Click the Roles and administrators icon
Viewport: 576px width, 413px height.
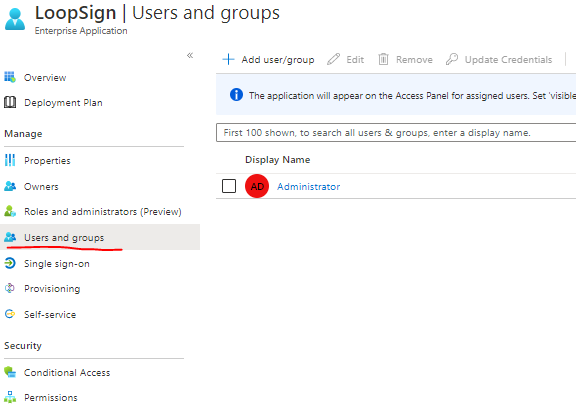pyautogui.click(x=10, y=211)
